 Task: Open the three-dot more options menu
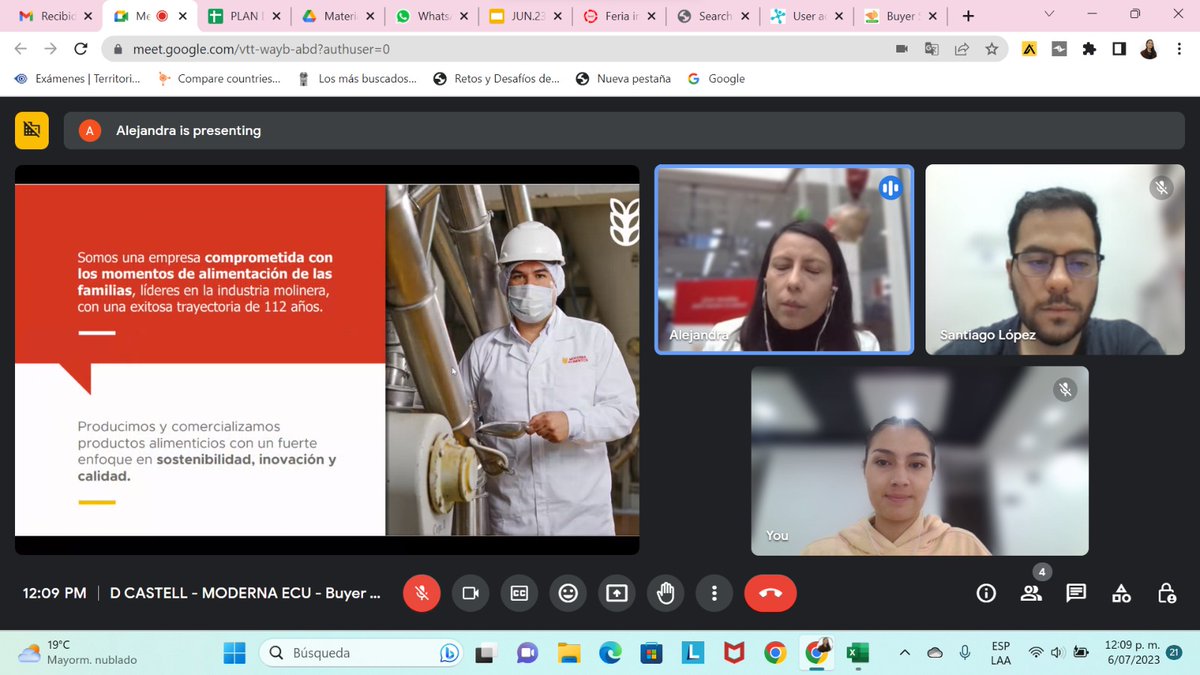tap(714, 593)
